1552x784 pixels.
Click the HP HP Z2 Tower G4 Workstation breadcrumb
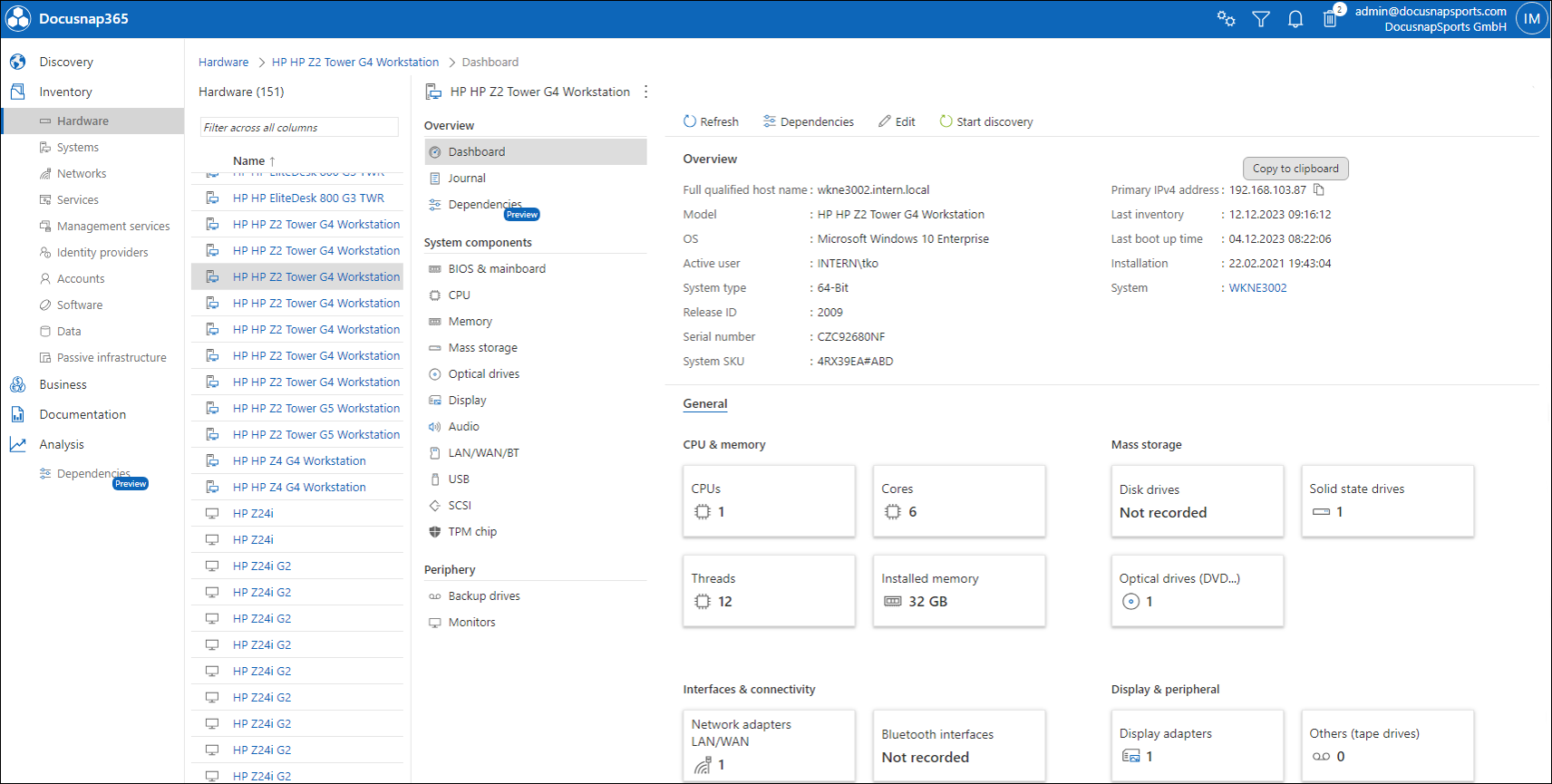[355, 62]
